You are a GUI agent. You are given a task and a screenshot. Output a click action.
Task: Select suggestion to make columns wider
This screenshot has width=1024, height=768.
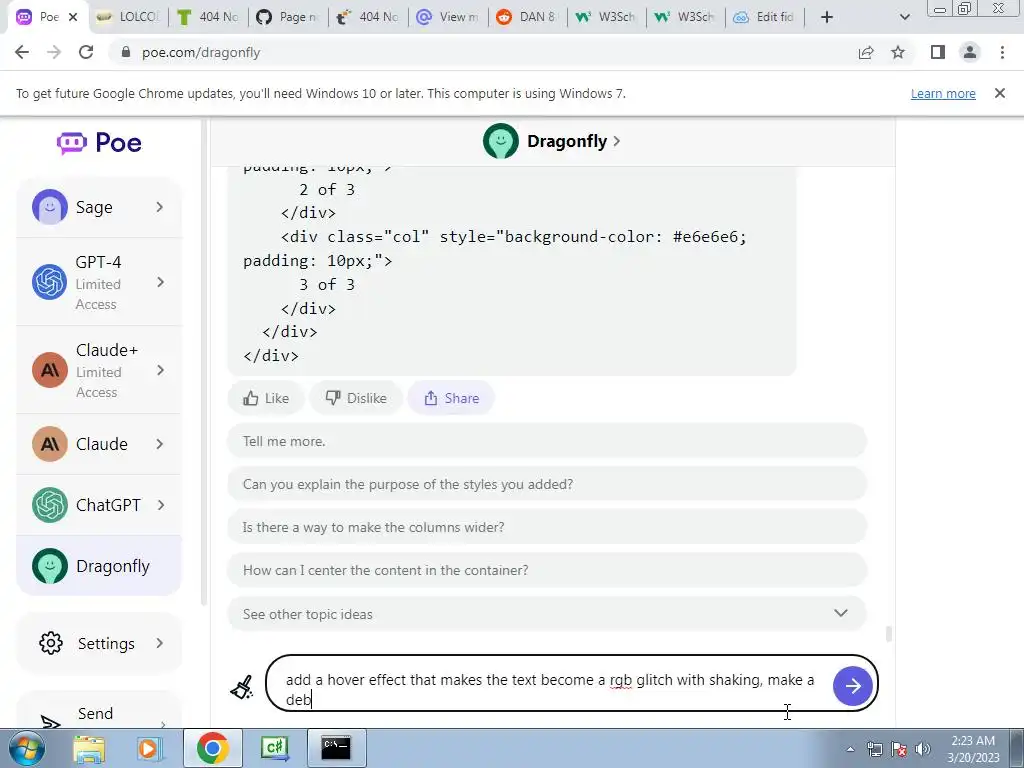point(547,527)
